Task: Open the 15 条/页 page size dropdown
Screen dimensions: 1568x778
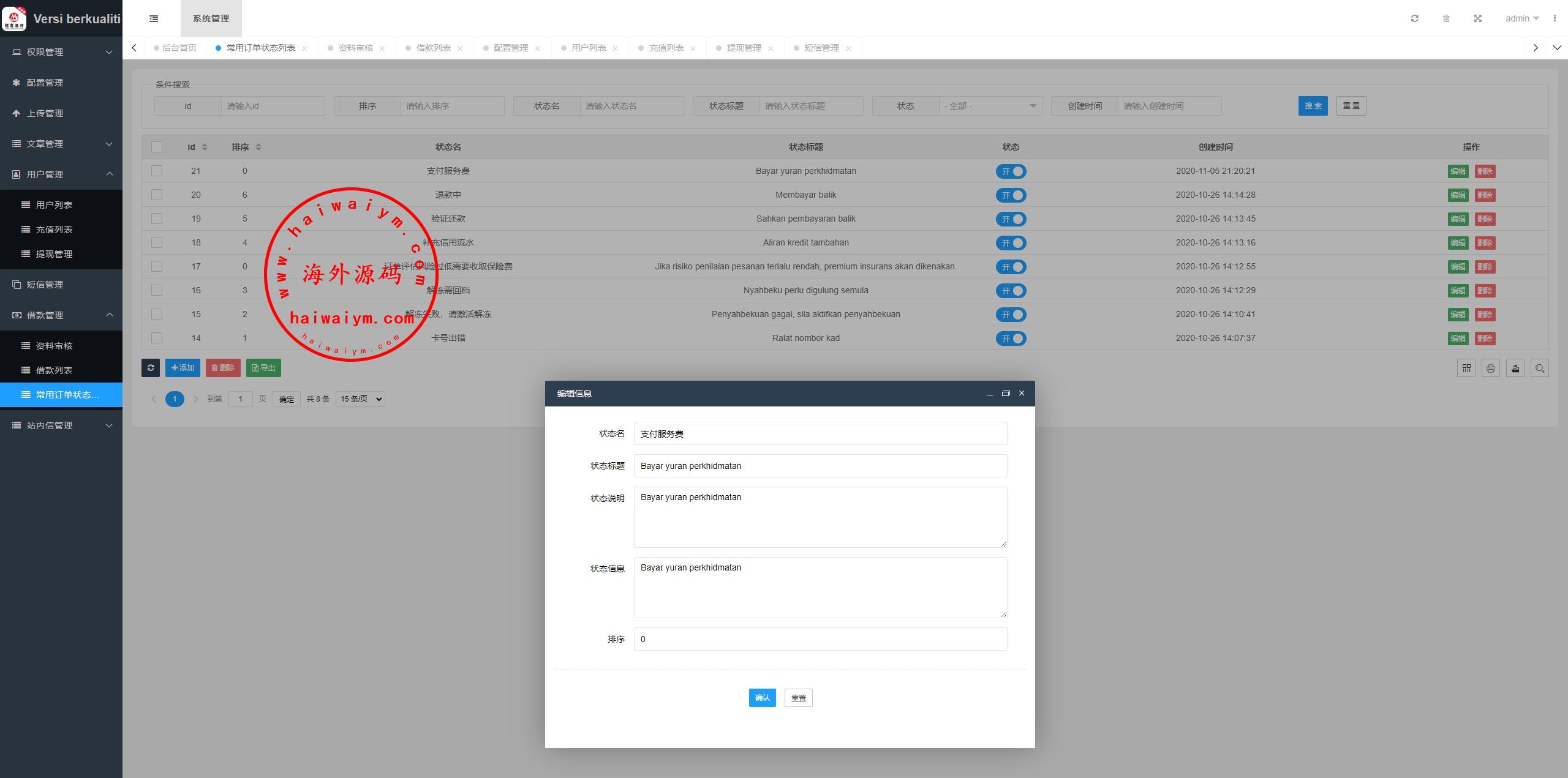Action: tap(360, 399)
